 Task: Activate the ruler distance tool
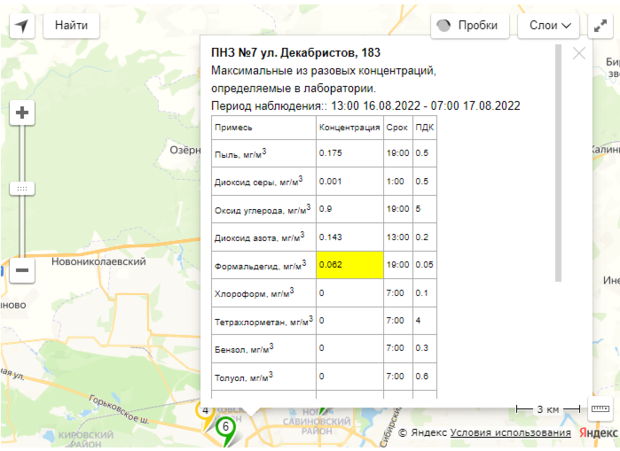pyautogui.click(x=601, y=409)
